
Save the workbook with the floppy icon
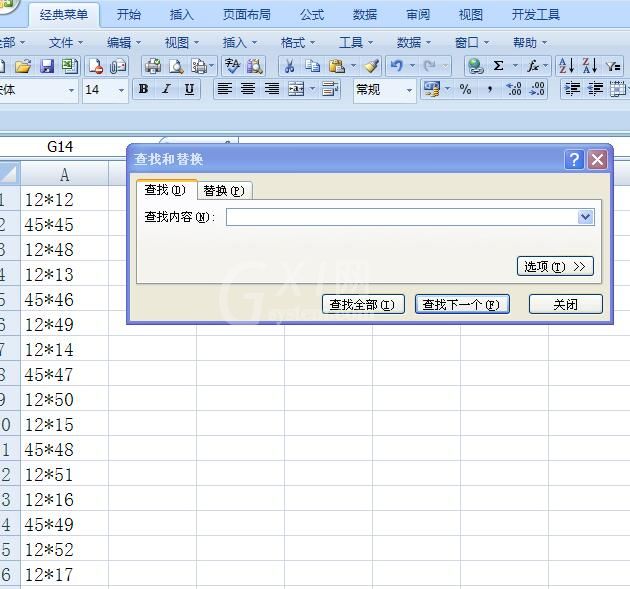(x=47, y=66)
